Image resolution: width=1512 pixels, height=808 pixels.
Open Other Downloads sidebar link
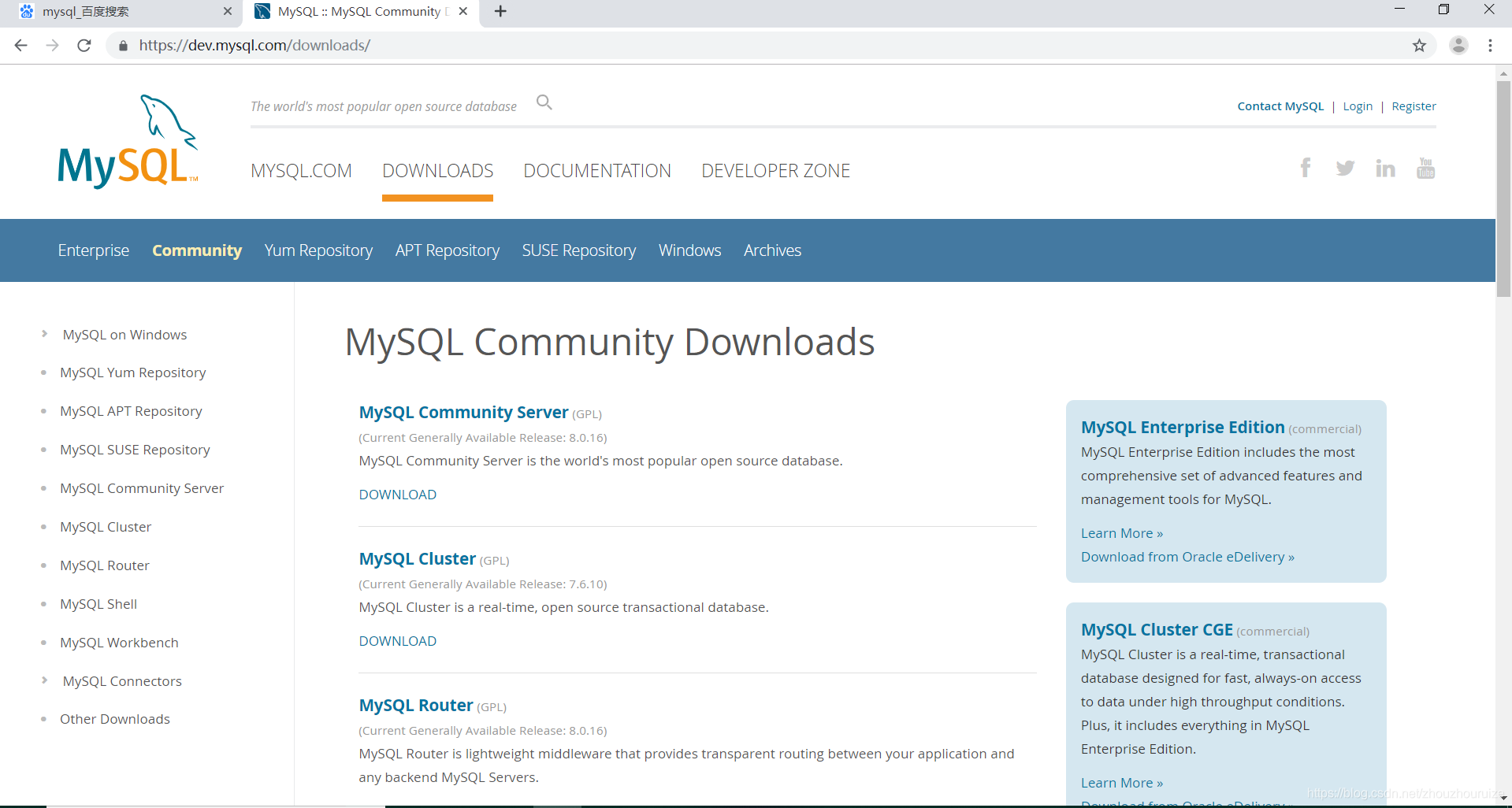coord(115,719)
